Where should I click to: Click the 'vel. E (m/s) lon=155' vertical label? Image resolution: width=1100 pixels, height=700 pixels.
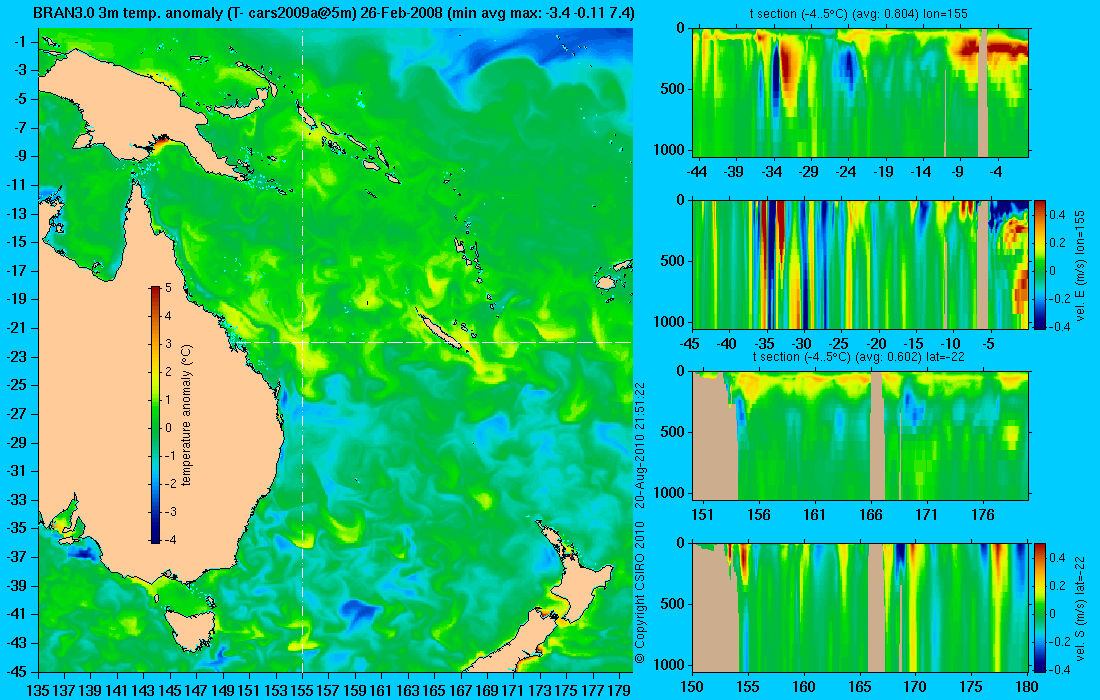[x=1080, y=266]
